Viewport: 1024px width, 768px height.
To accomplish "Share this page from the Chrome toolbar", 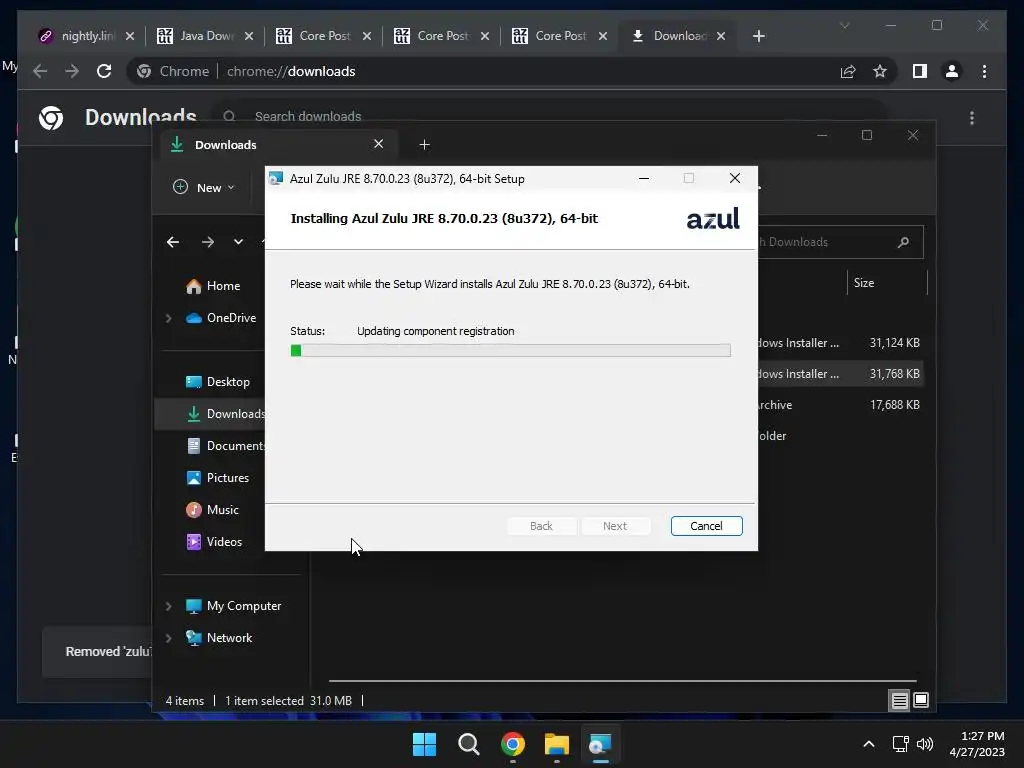I will click(848, 71).
